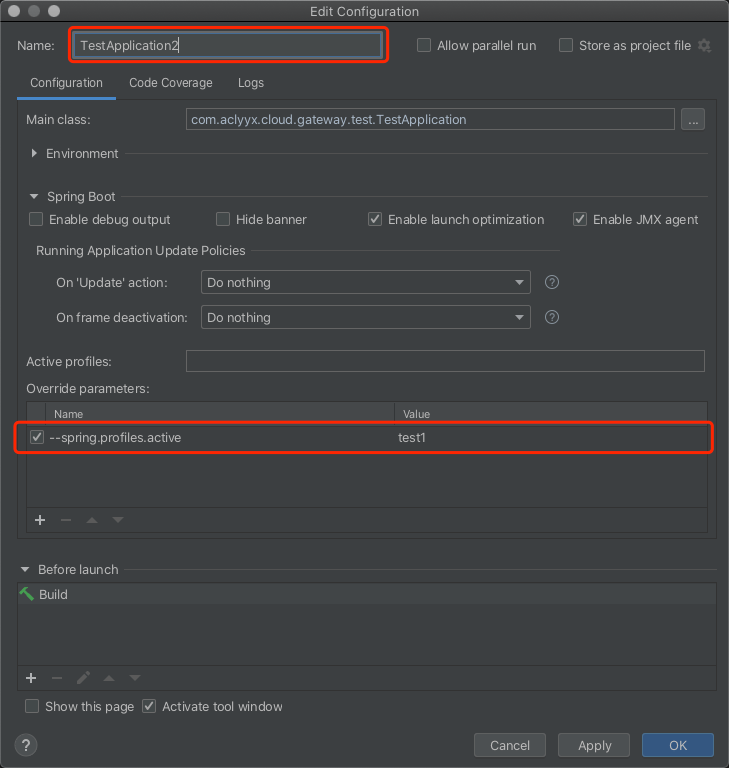Click help icon next to frame deactivation dropdown
This screenshot has width=729, height=768.
[x=551, y=318]
